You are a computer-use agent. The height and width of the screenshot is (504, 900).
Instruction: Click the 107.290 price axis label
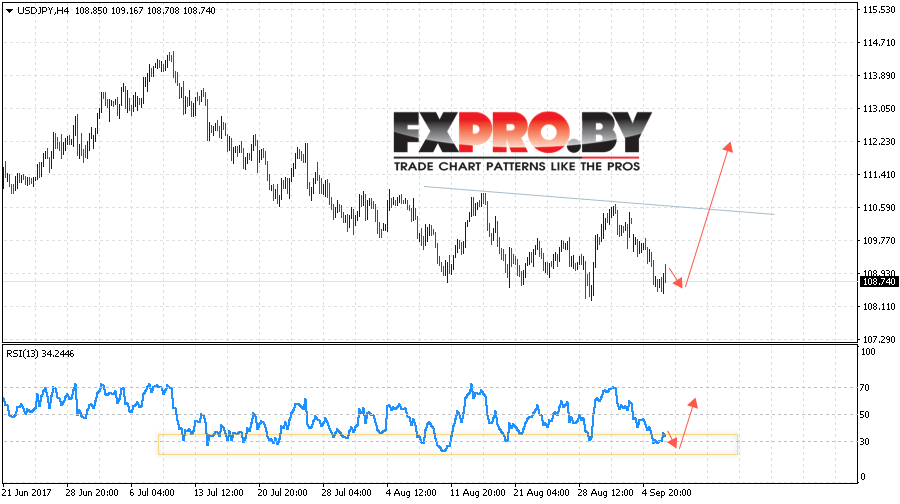pos(879,340)
